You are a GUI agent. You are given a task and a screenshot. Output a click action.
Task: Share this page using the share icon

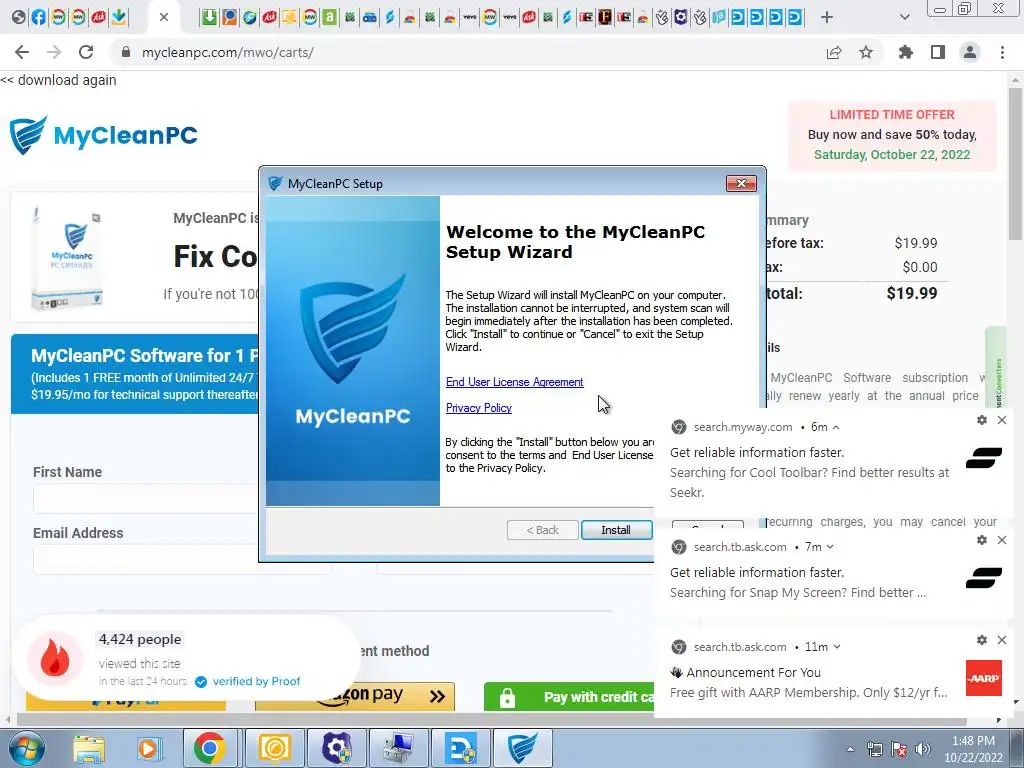[834, 52]
